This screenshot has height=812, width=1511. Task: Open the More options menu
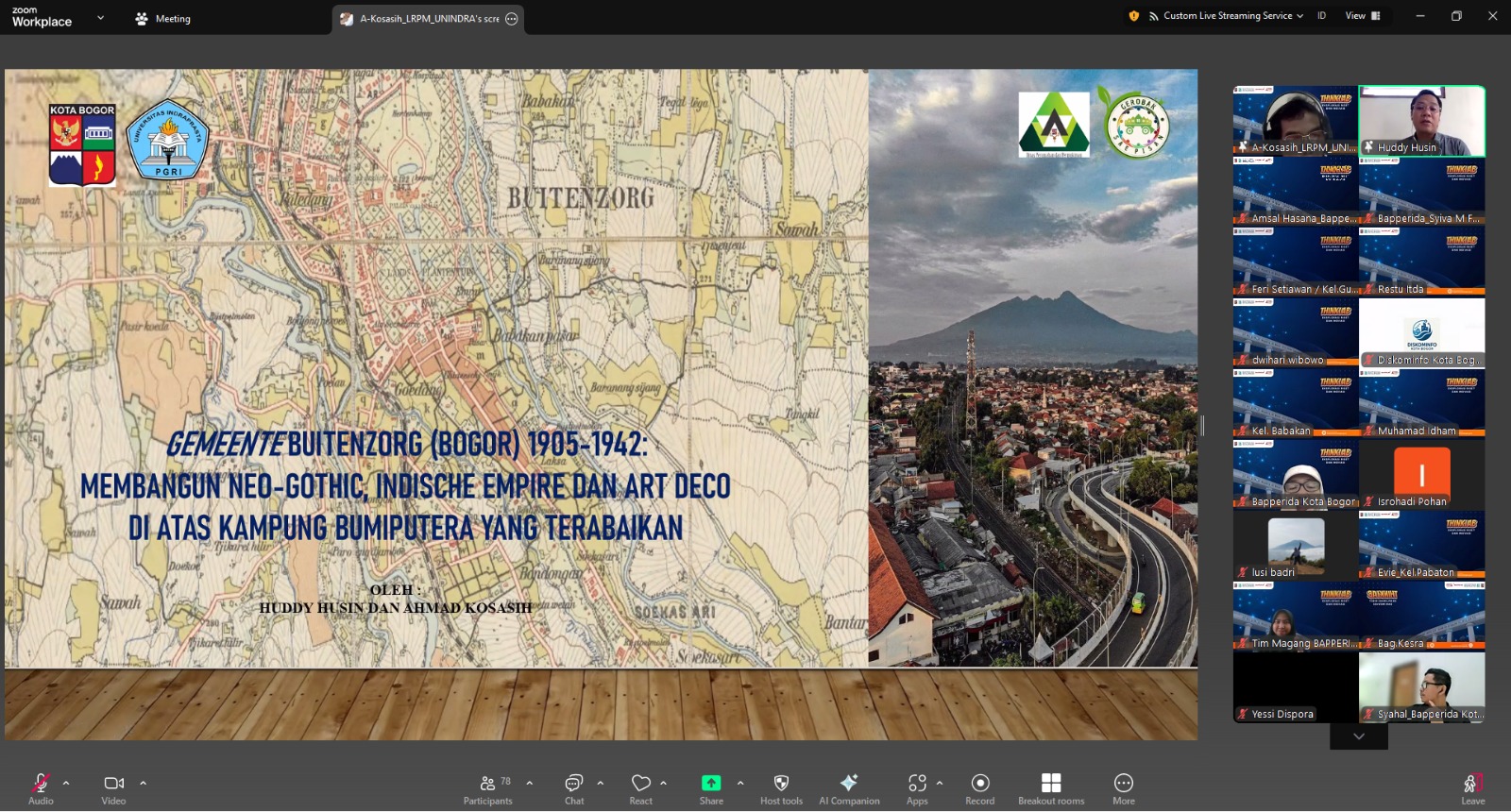pyautogui.click(x=1124, y=784)
